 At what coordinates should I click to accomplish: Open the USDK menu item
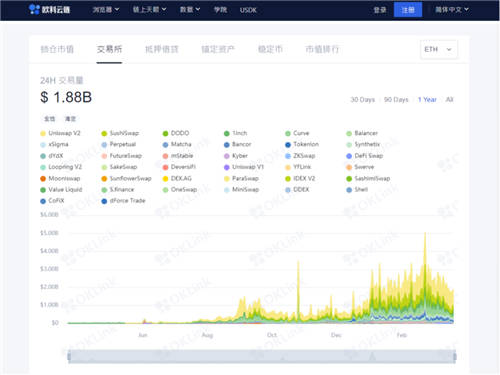tap(248, 10)
